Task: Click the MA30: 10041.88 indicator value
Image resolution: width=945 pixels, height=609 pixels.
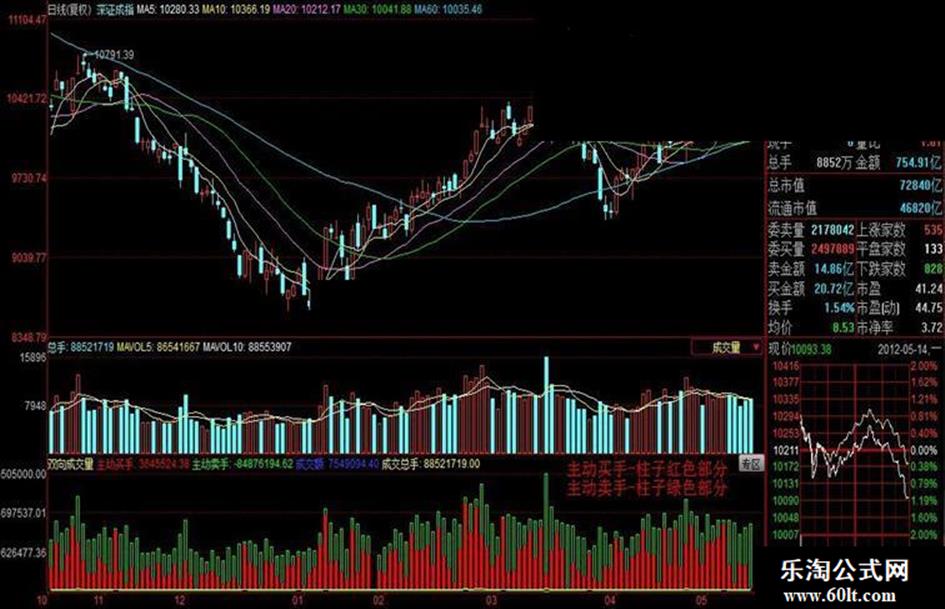Action: 377,9
